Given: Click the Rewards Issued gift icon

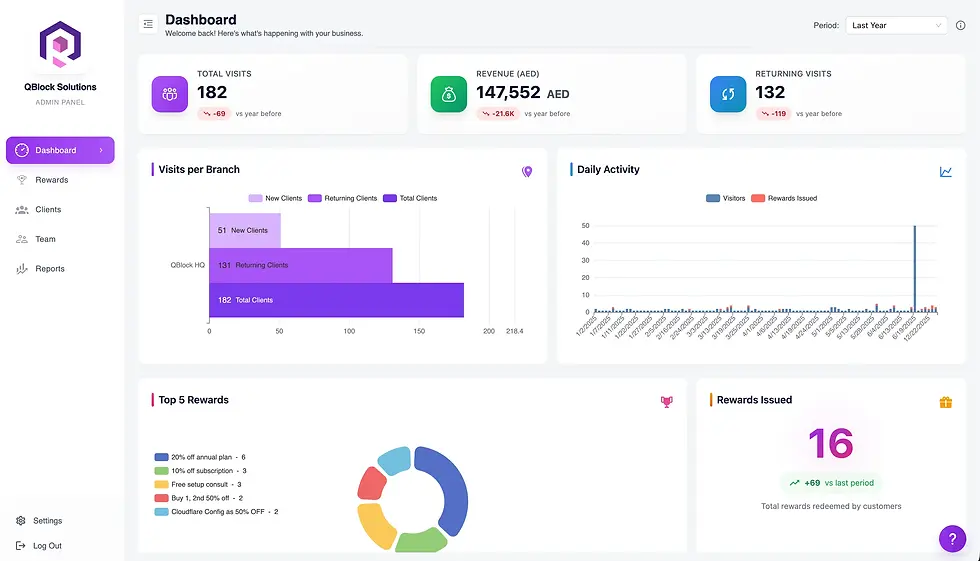Looking at the screenshot, I should pyautogui.click(x=946, y=402).
